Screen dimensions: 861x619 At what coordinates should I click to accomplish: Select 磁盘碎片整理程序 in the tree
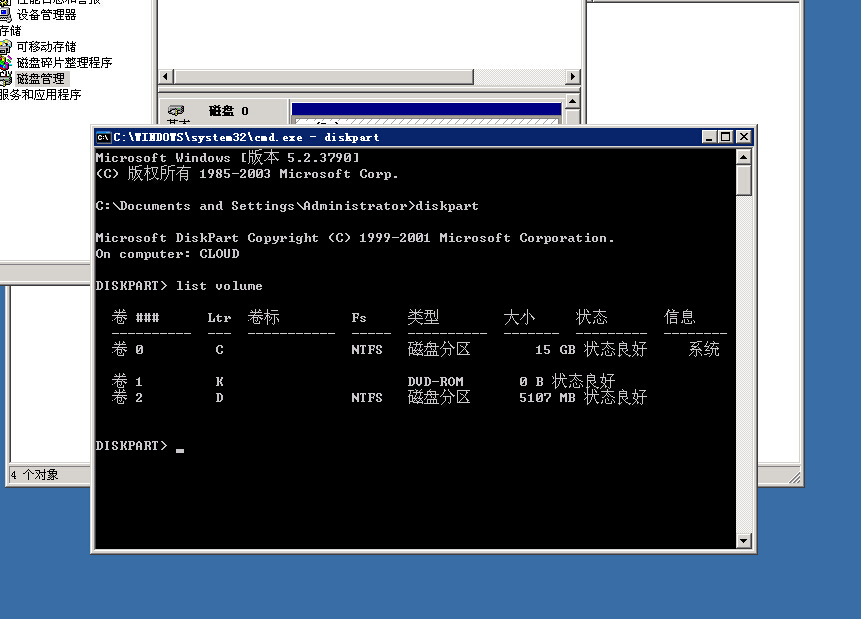[x=64, y=63]
